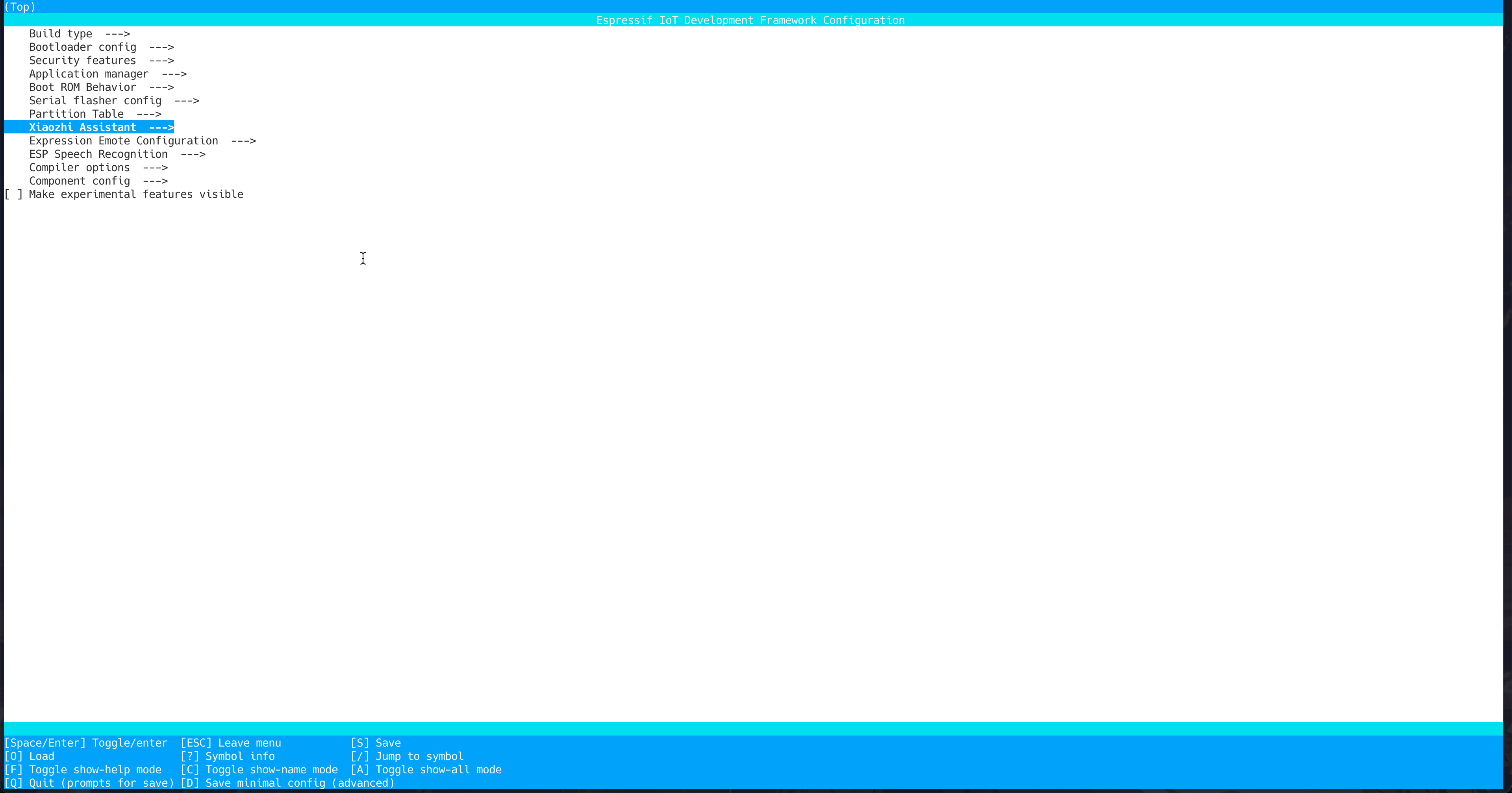
Task: Toggle Make experimental features visible checkbox
Action: click(13, 195)
